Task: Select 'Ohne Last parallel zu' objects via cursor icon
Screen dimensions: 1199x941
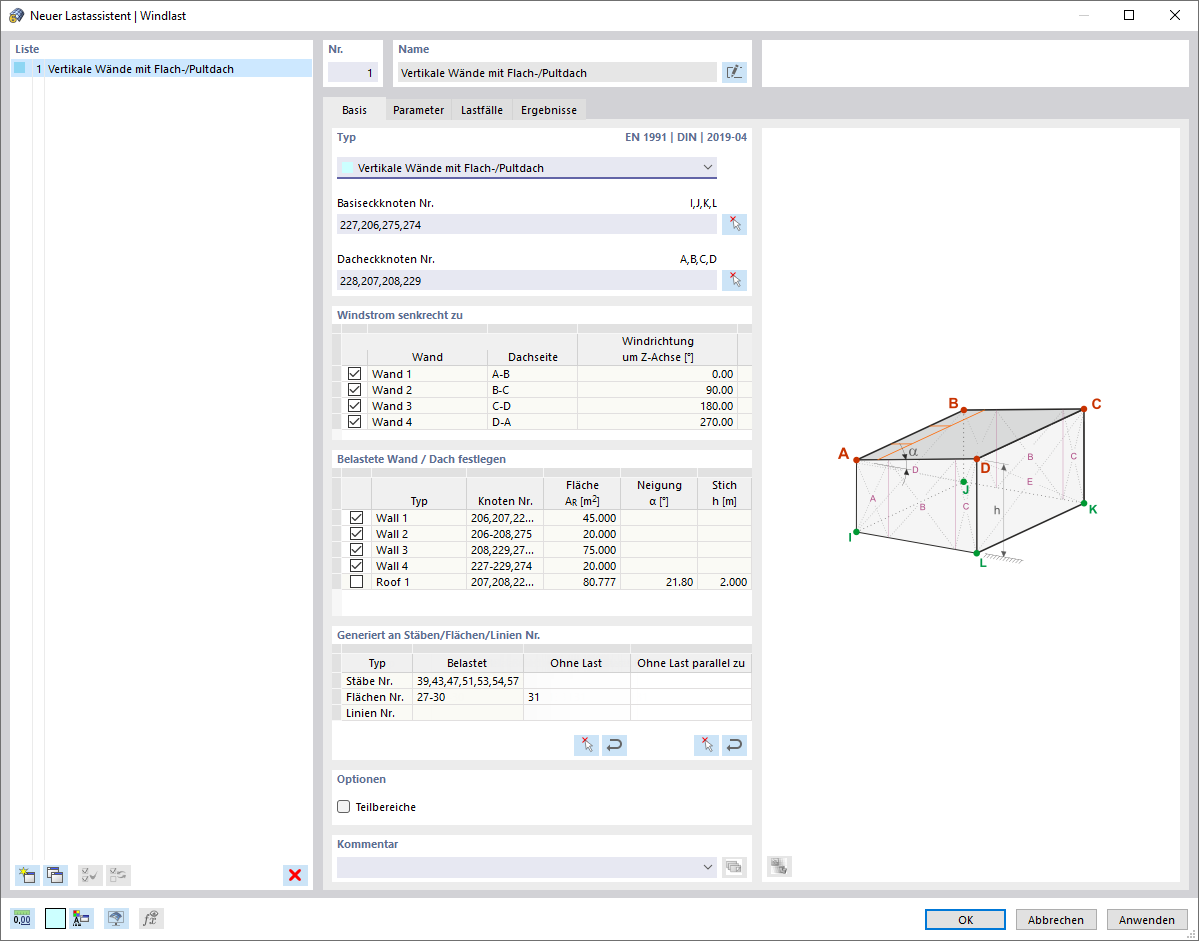Action: point(707,745)
